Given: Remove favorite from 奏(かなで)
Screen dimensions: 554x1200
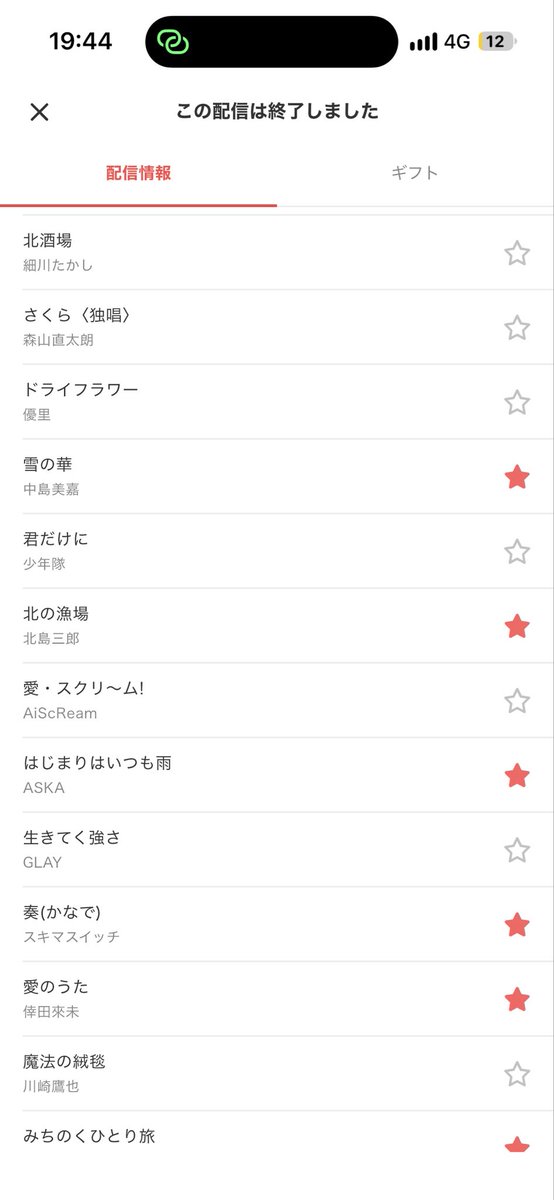Looking at the screenshot, I should tap(516, 924).
